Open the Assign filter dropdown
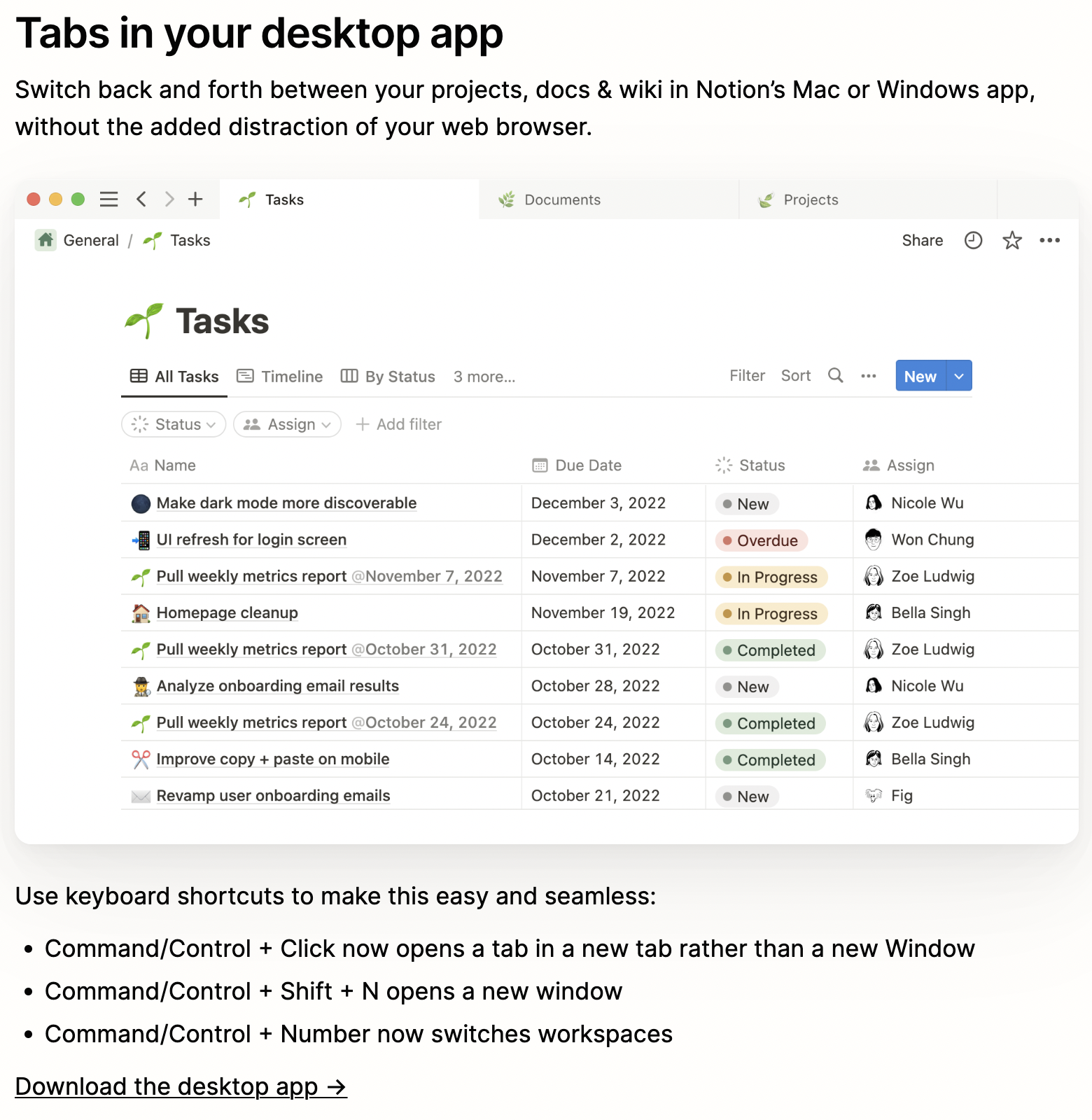 click(287, 424)
